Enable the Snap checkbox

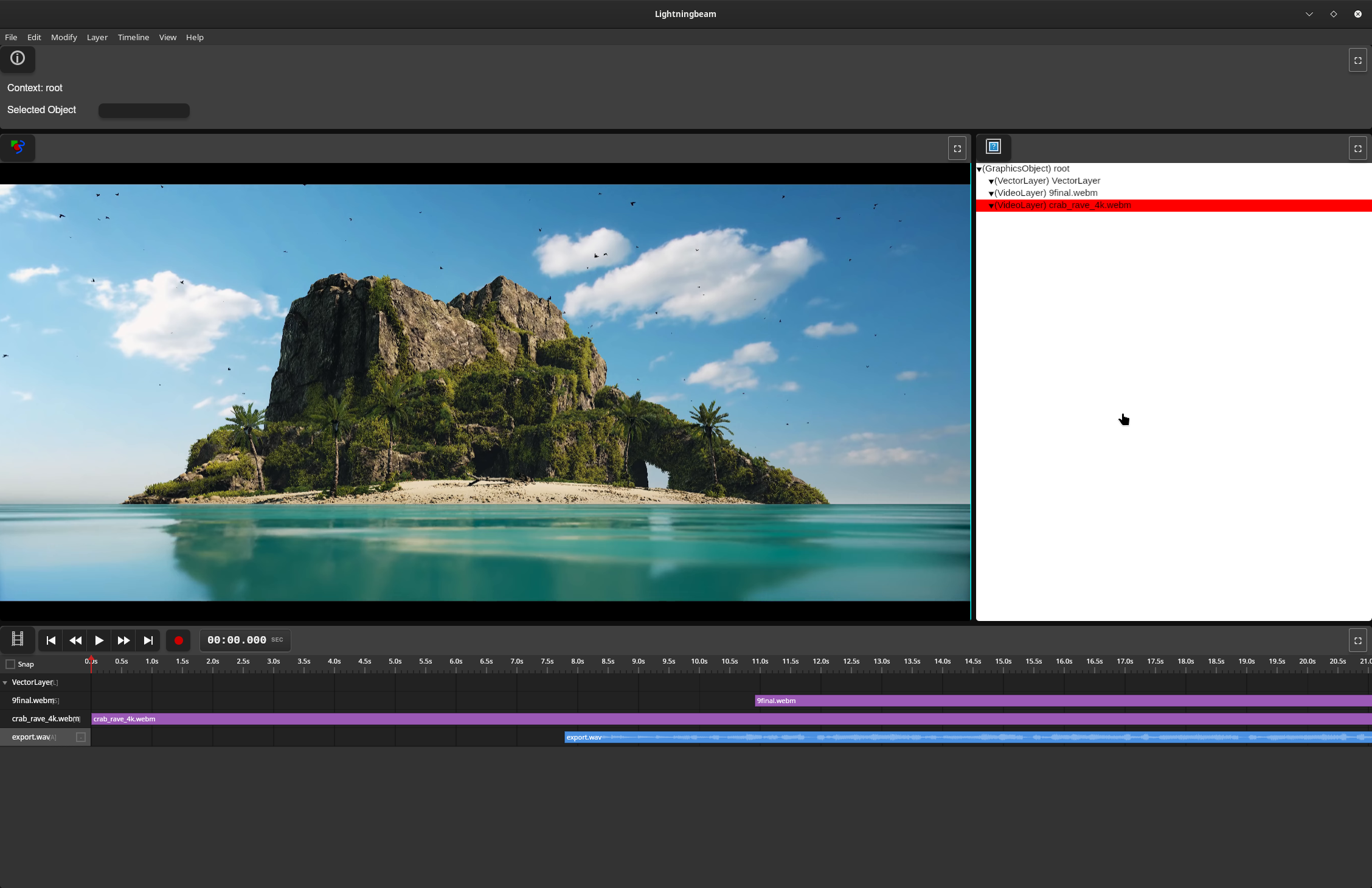pyautogui.click(x=10, y=664)
